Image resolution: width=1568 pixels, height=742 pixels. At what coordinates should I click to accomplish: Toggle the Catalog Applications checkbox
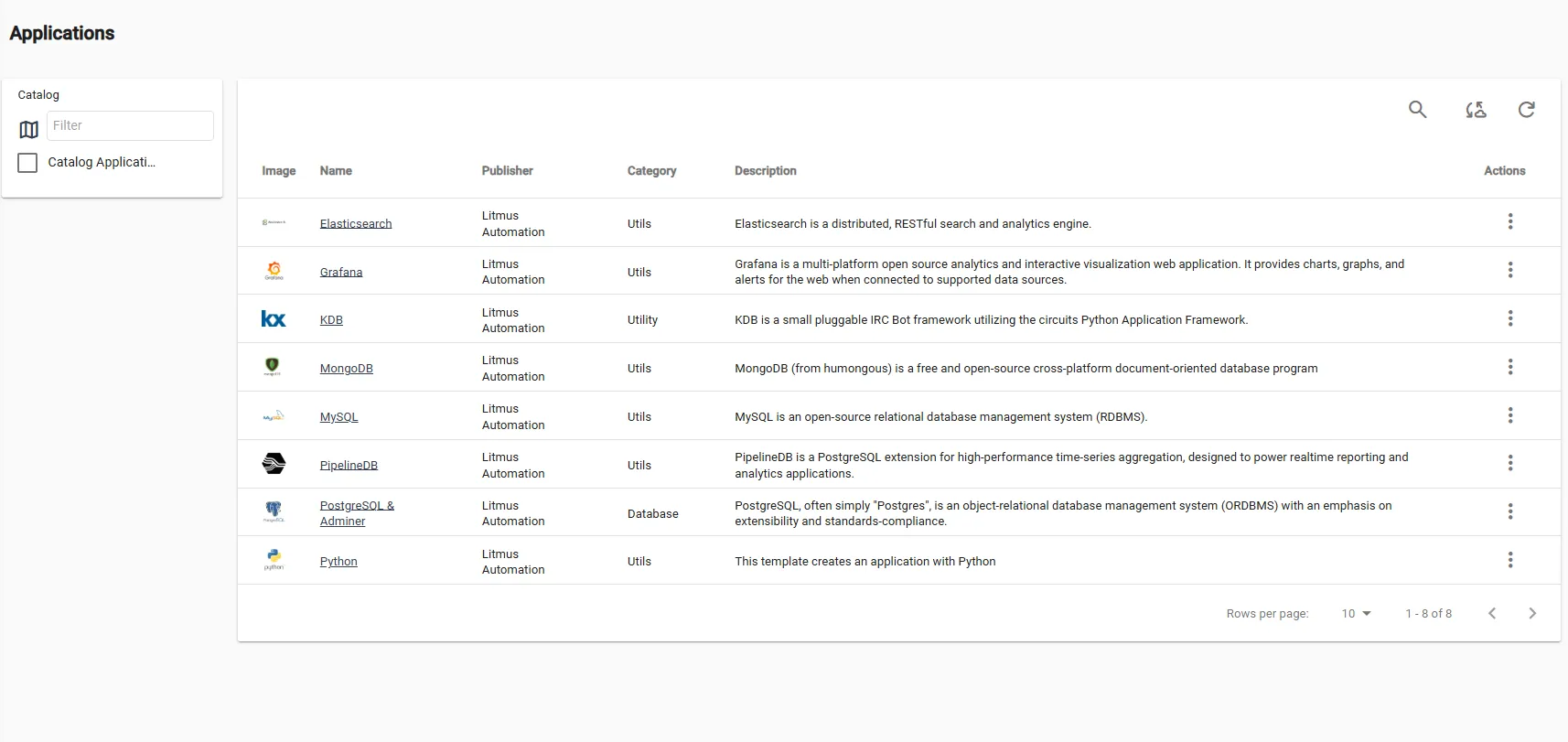pyautogui.click(x=28, y=163)
